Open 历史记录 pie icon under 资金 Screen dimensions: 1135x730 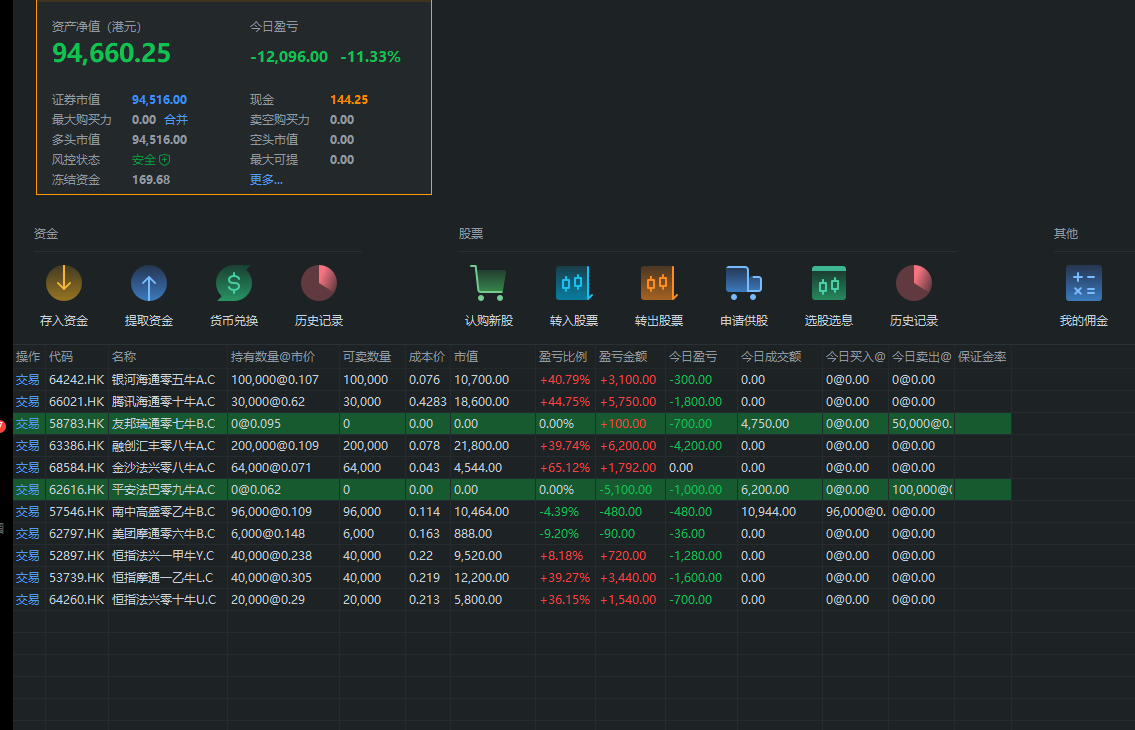tap(318, 283)
